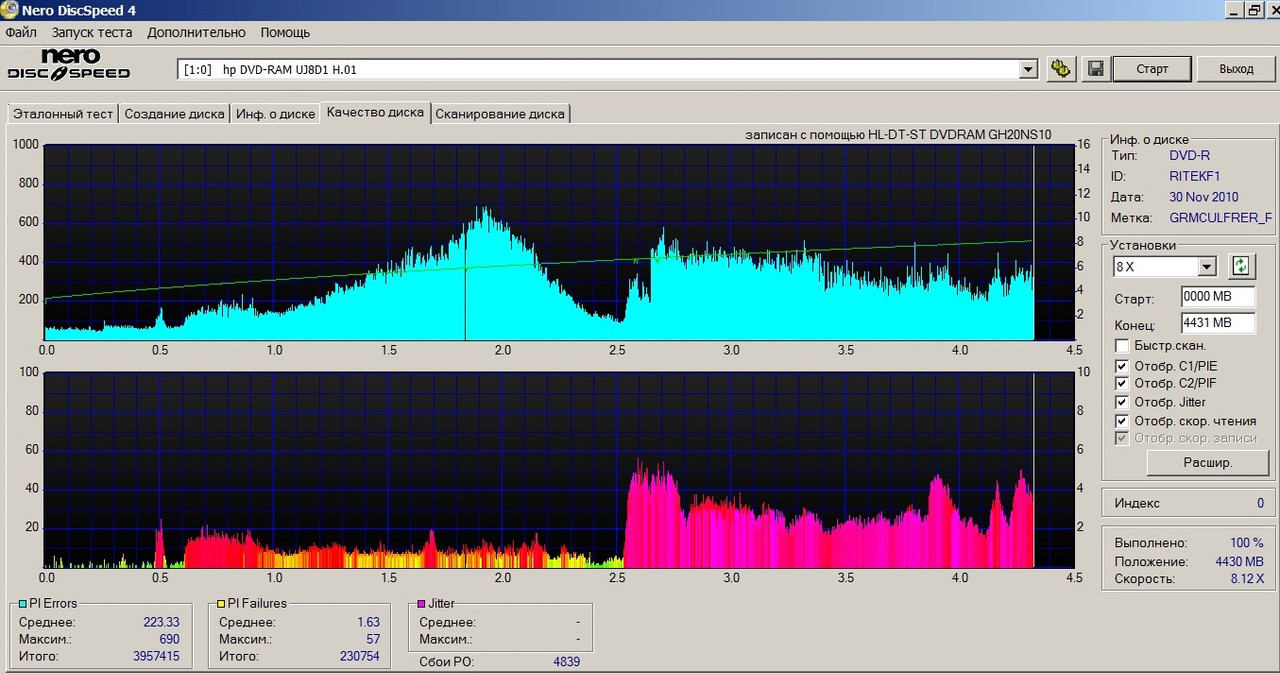1280x674 pixels.
Task: Restore down the Nero DiscSpeed window
Action: (x=1253, y=10)
